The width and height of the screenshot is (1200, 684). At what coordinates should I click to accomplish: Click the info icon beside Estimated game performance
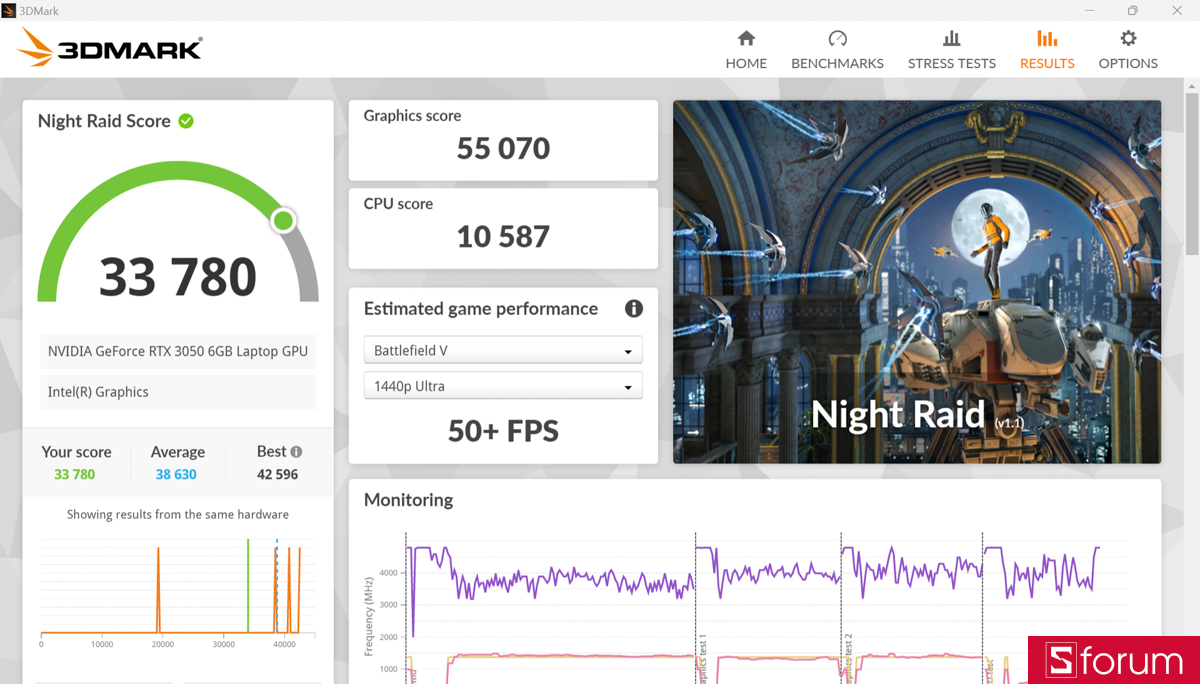pos(633,309)
